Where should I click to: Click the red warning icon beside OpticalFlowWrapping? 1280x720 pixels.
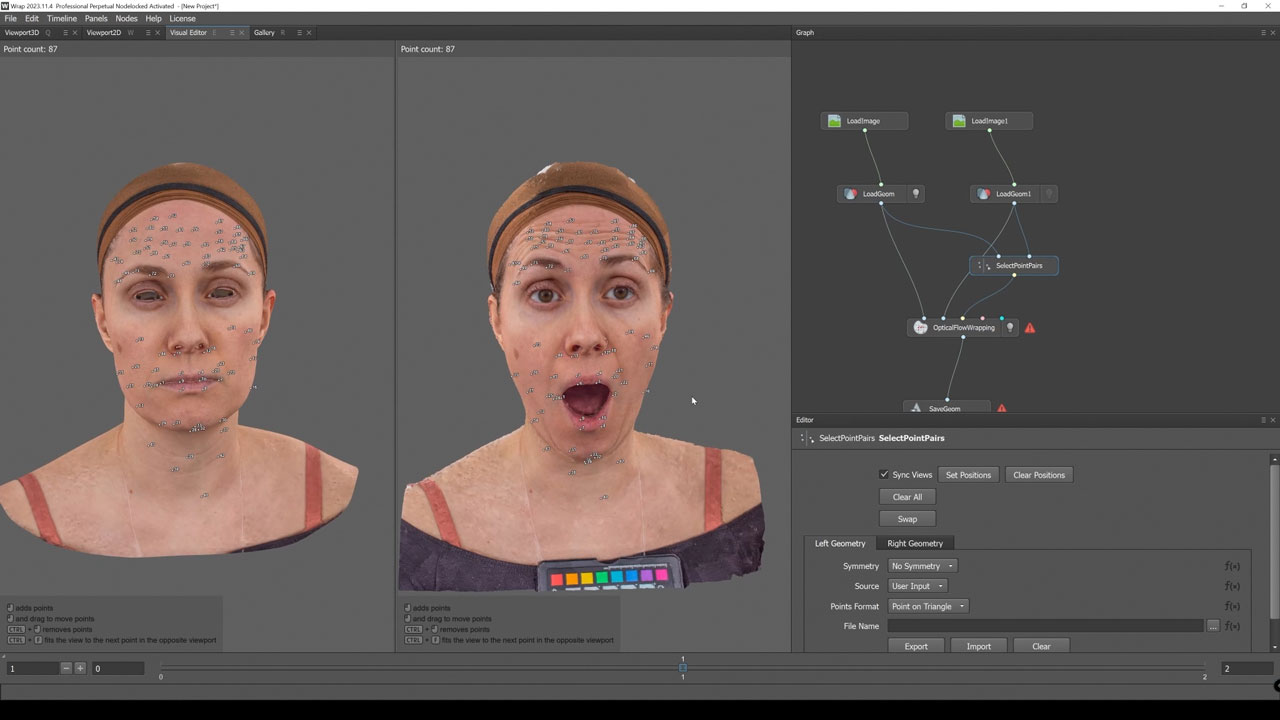tap(1030, 328)
